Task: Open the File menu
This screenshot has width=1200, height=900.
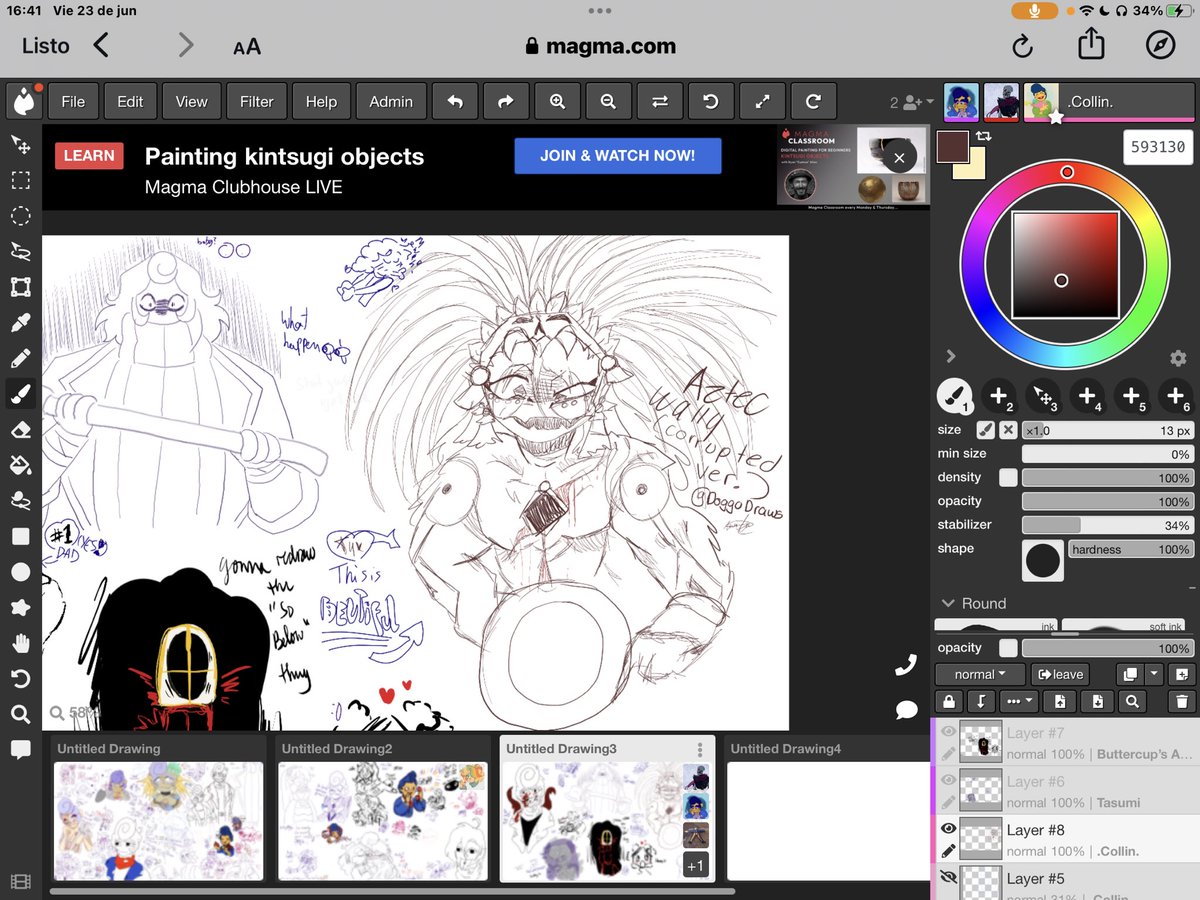Action: [x=73, y=101]
